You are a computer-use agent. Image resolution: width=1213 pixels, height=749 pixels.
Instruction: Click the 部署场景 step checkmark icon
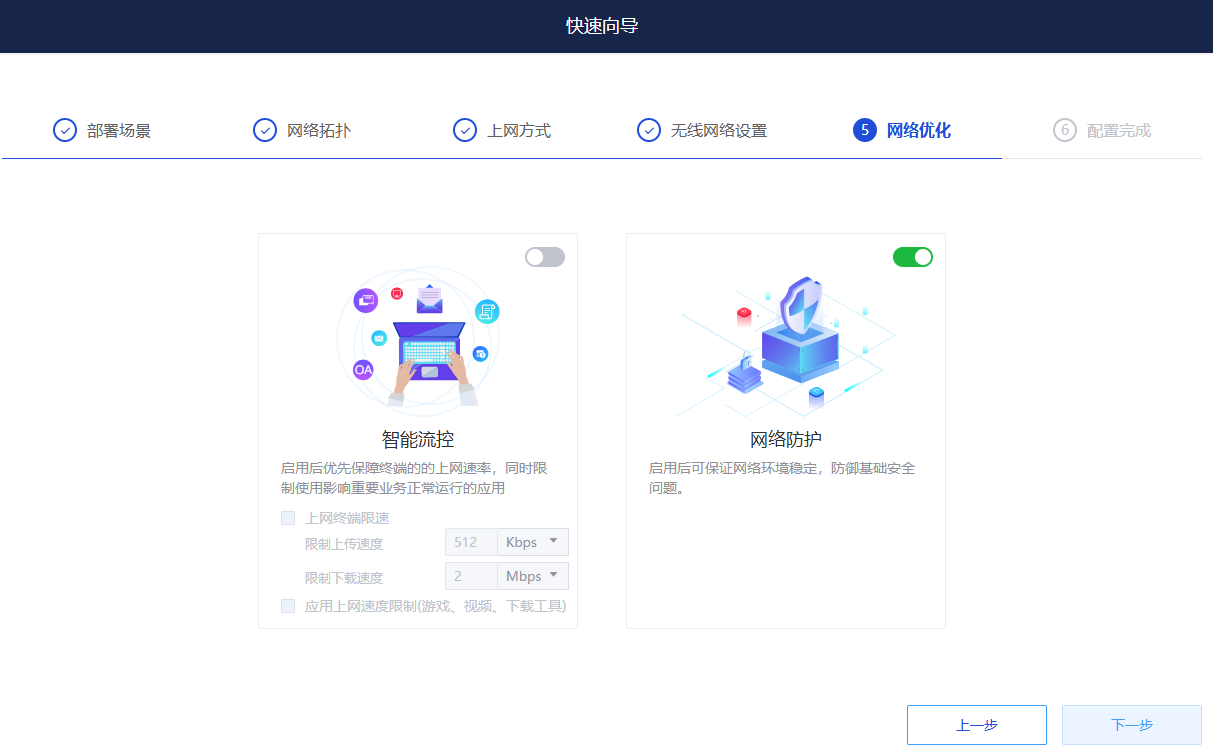point(65,130)
